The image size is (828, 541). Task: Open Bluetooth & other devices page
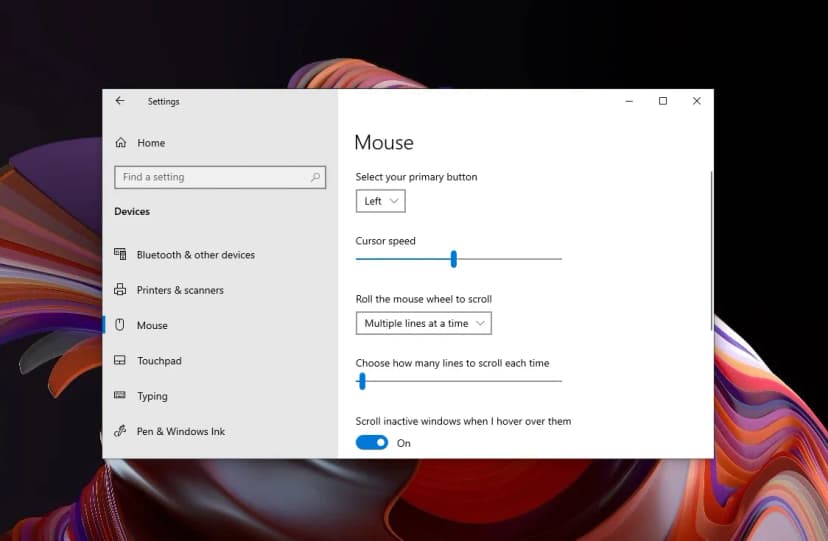coord(195,255)
